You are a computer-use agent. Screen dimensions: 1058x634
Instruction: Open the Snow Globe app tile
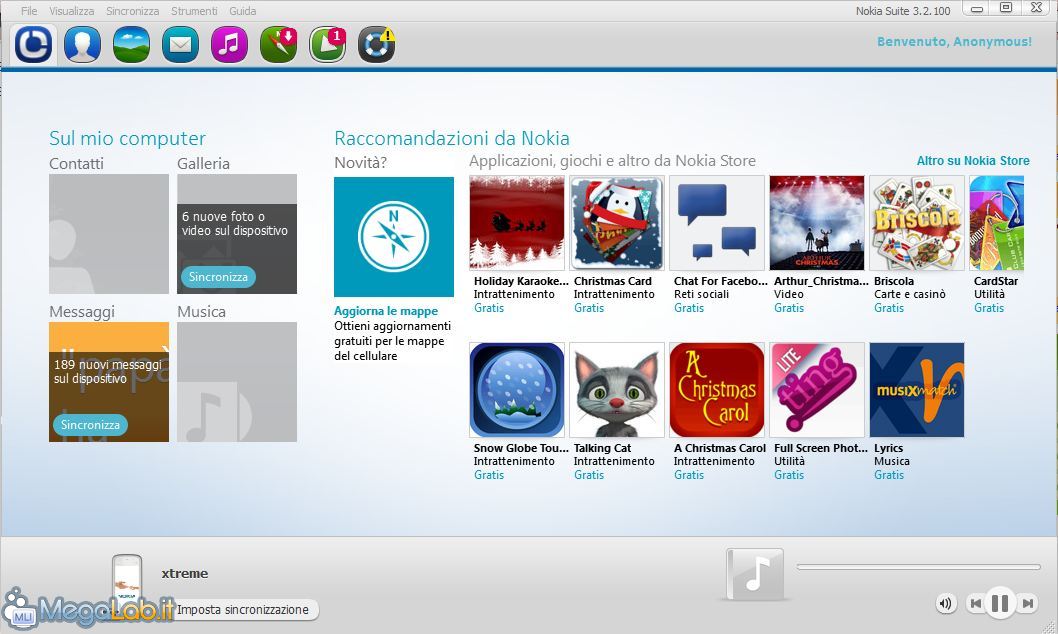517,390
